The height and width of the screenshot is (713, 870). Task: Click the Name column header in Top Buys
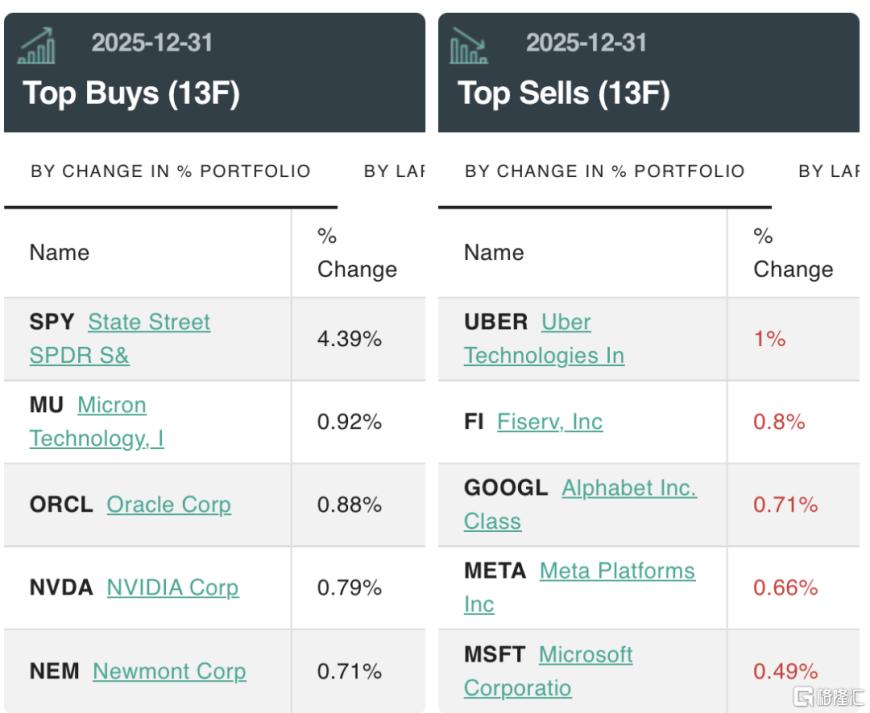pos(59,252)
